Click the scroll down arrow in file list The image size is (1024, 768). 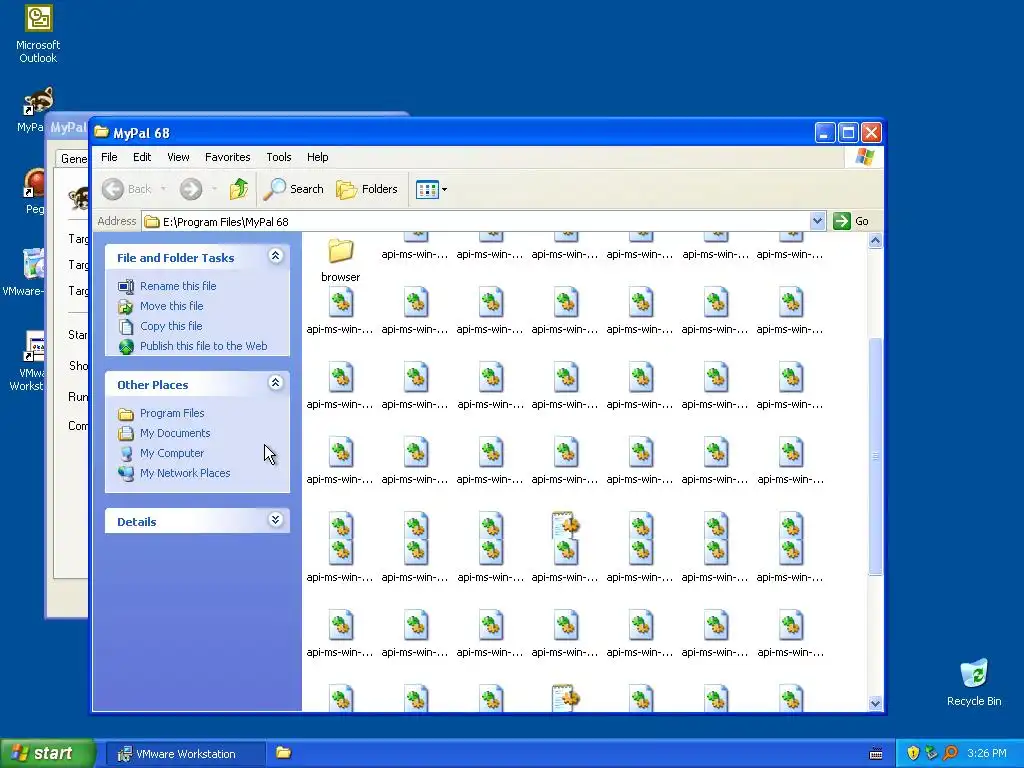[875, 703]
